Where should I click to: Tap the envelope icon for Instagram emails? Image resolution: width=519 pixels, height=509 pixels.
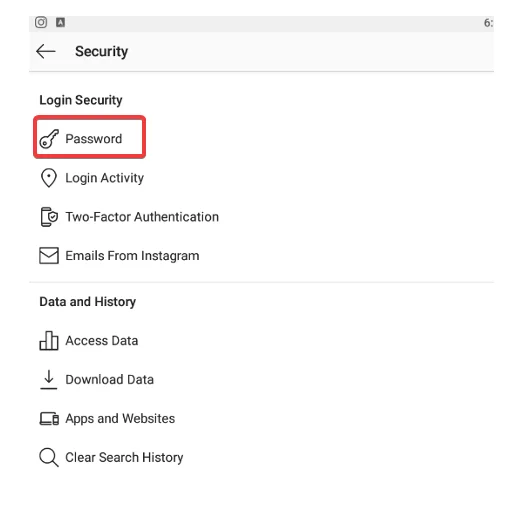click(49, 256)
